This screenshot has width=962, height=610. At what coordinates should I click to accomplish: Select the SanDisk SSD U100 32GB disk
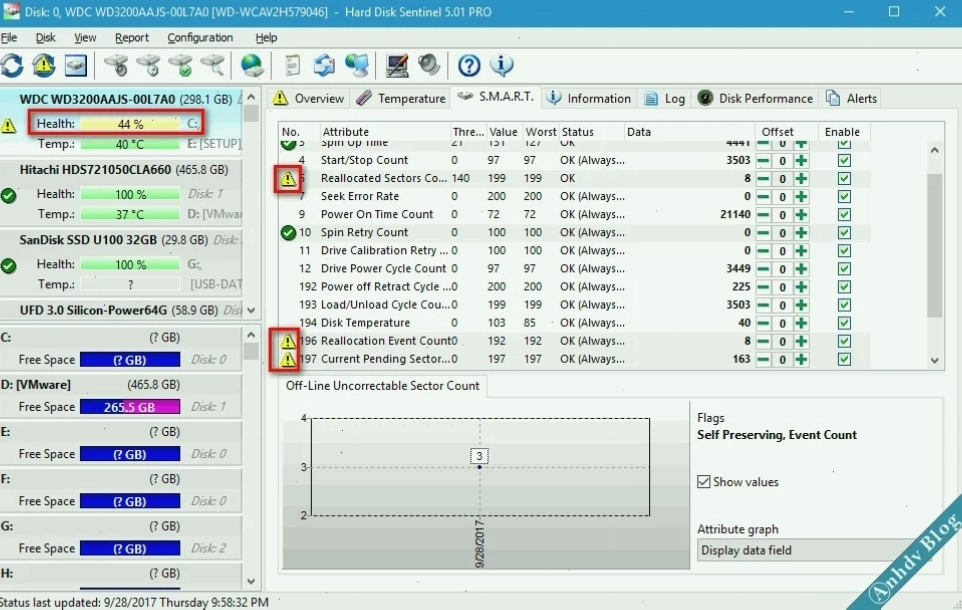pyautogui.click(x=121, y=263)
